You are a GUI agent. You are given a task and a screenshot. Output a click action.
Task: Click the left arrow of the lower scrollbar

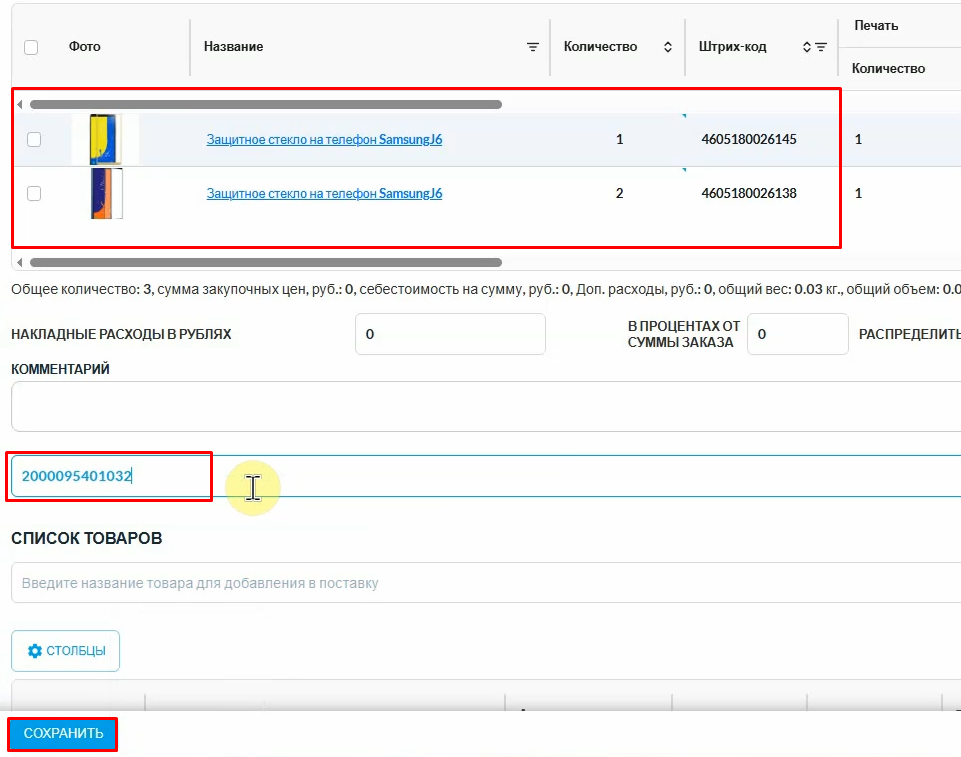click(x=20, y=263)
